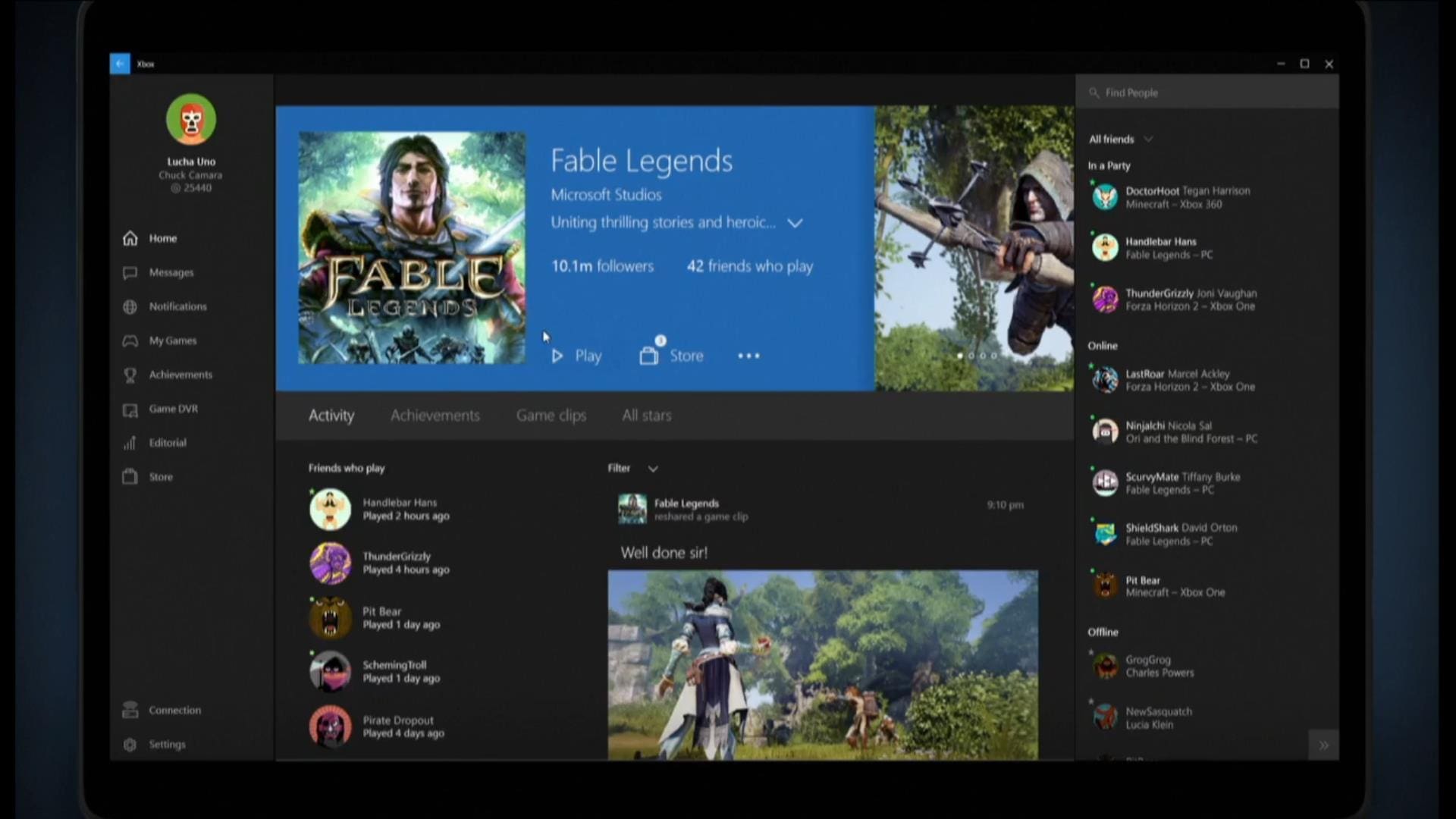Open Notifications globe icon

pyautogui.click(x=130, y=306)
